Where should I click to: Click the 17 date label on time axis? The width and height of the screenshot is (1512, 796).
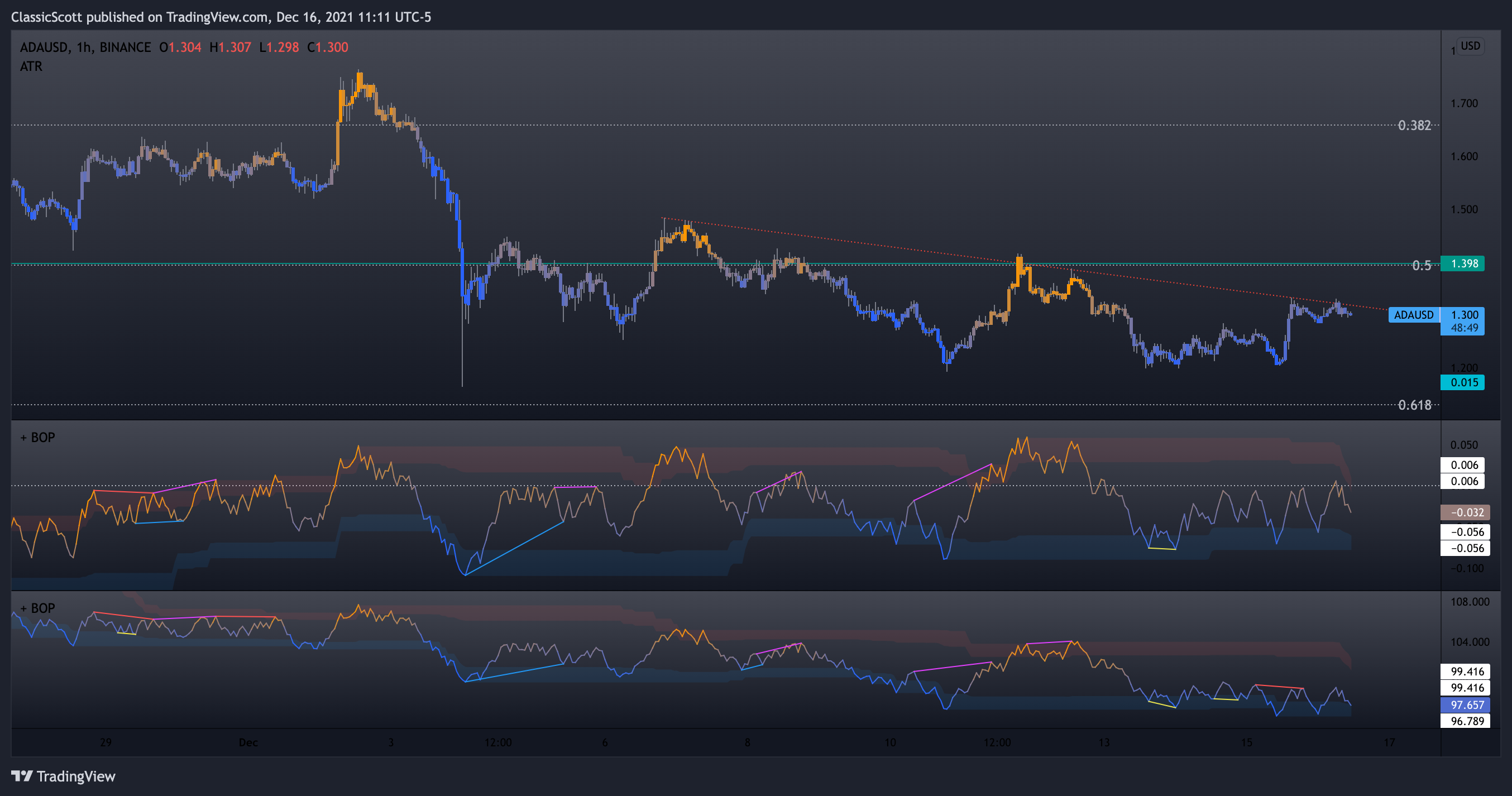[x=1389, y=742]
